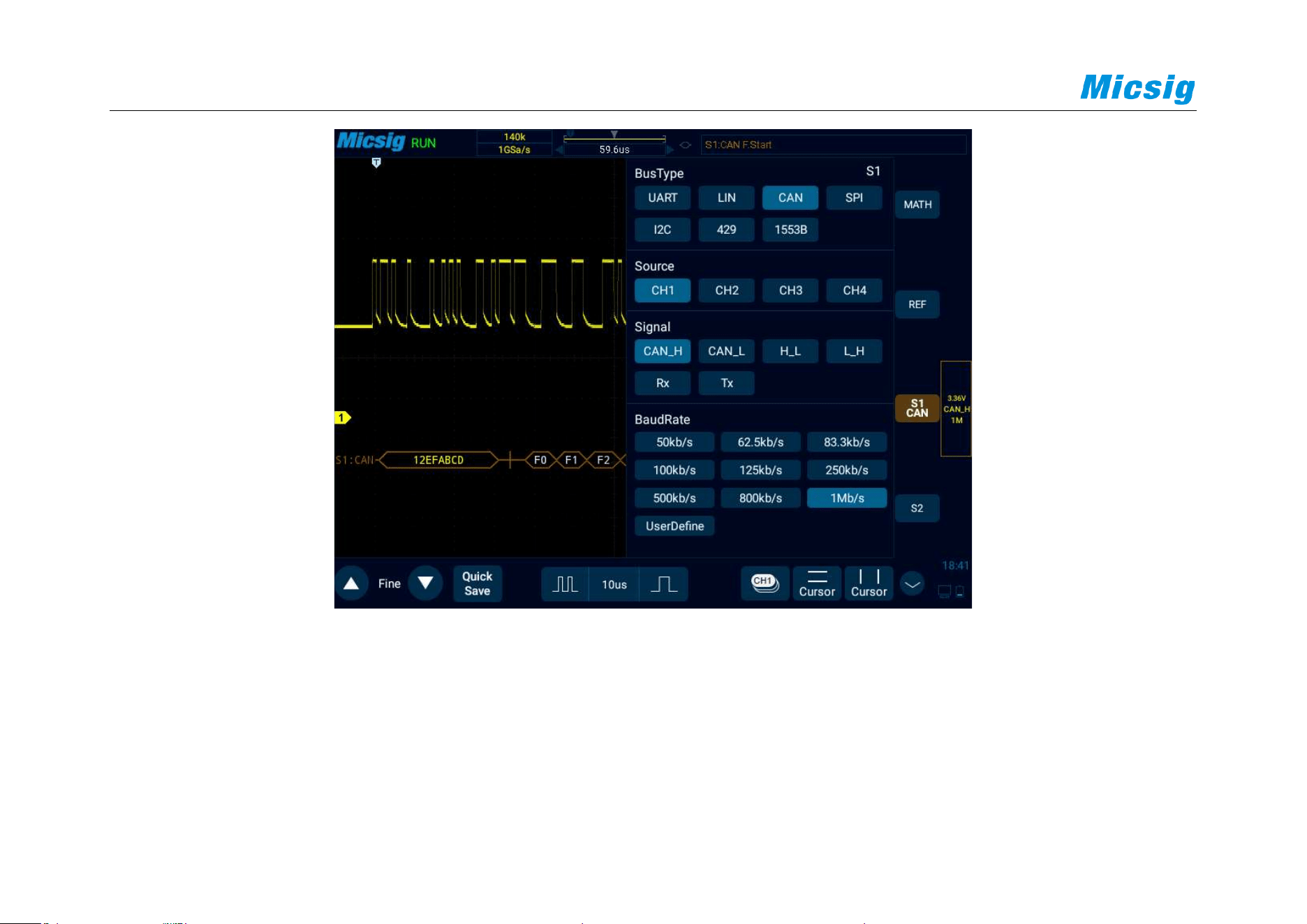
Task: Tap the decoded F0 data byte
Action: 540,460
